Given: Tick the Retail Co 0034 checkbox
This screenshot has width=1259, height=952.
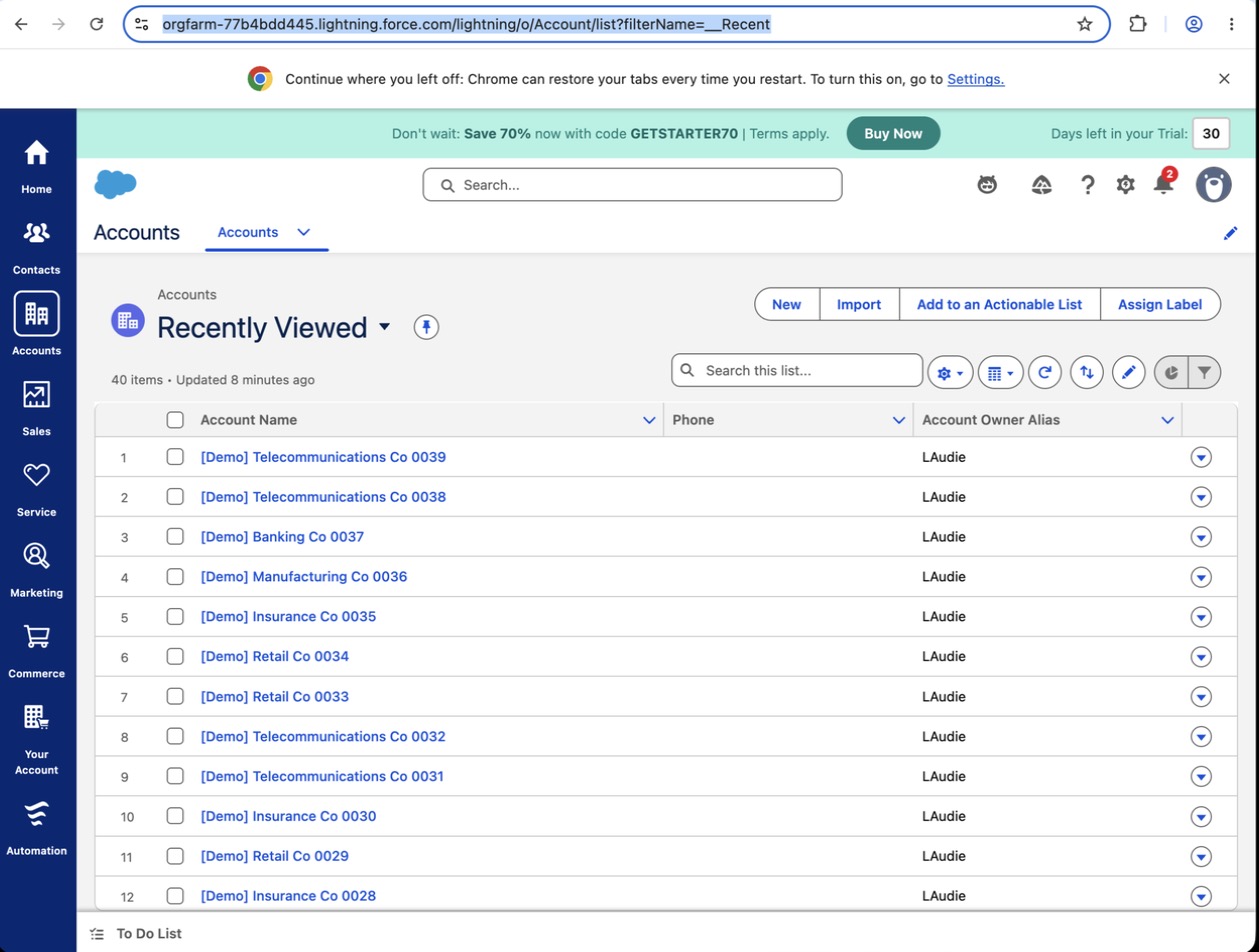Looking at the screenshot, I should pos(175,657).
